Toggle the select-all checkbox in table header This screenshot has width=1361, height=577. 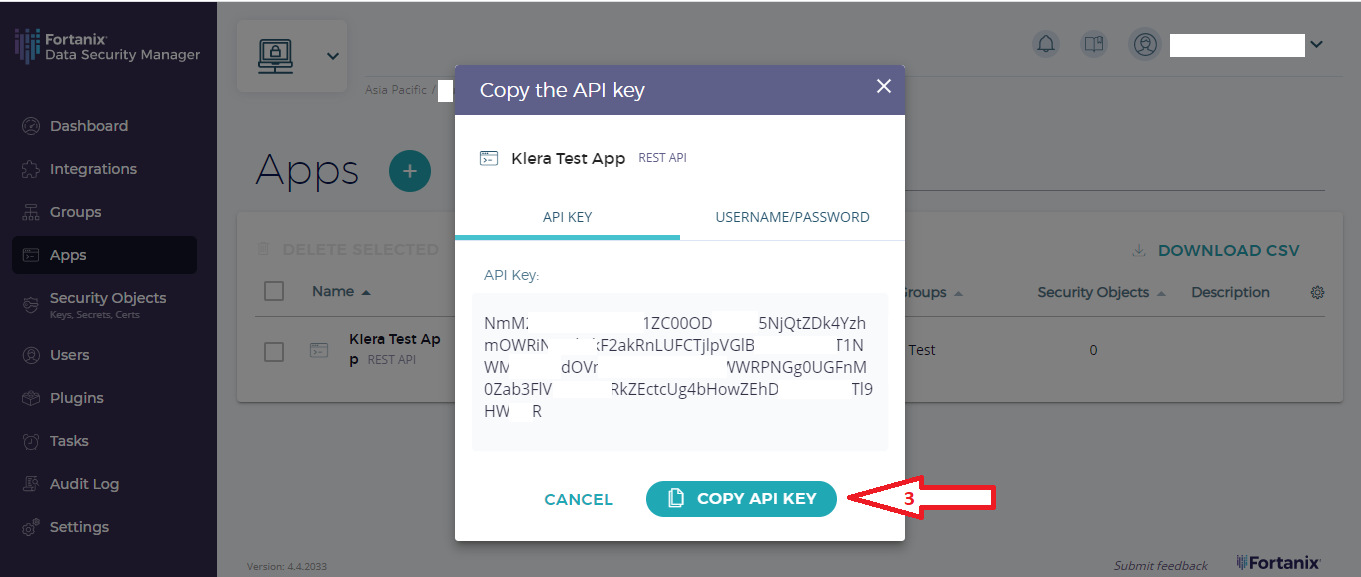click(274, 291)
